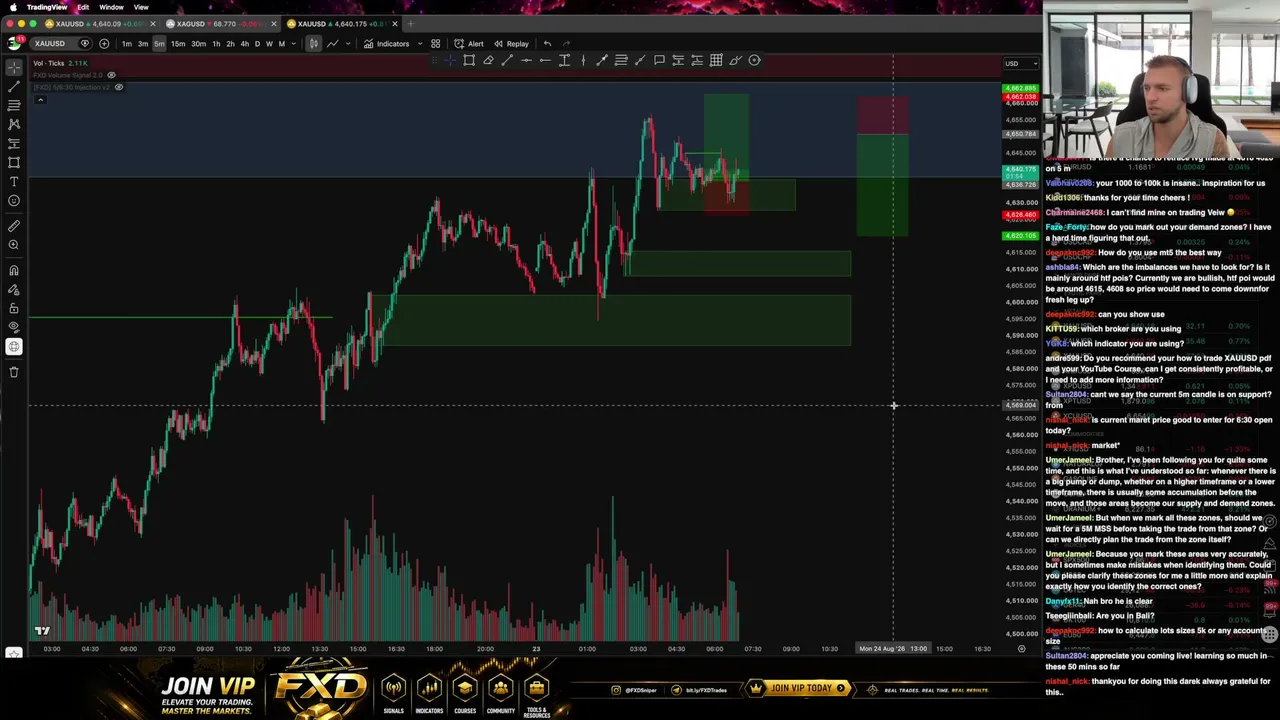Open the Apple menu
Viewport: 1280px width, 720px height.
pyautogui.click(x=13, y=7)
